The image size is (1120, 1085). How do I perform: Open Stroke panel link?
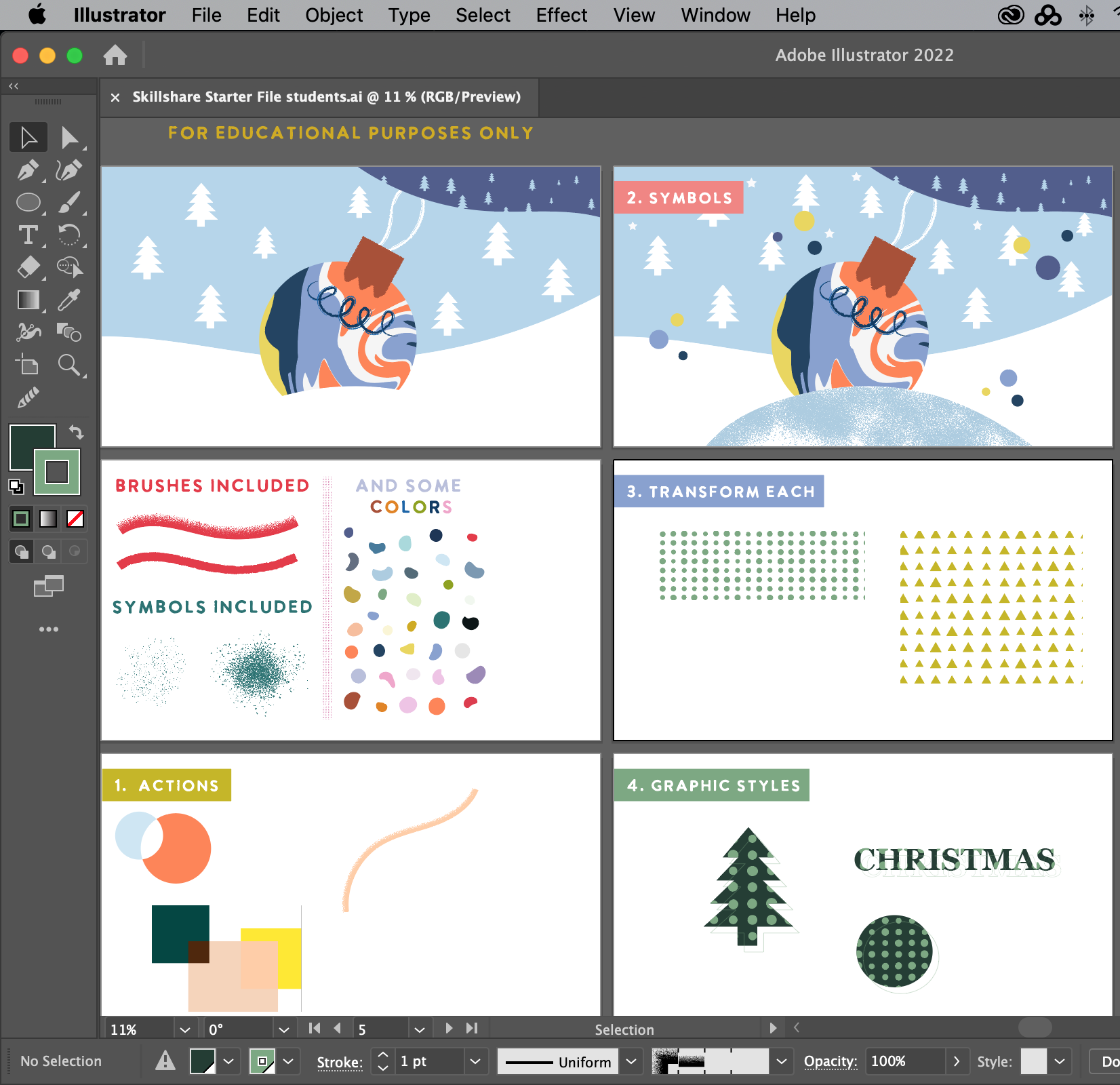pyautogui.click(x=340, y=1062)
